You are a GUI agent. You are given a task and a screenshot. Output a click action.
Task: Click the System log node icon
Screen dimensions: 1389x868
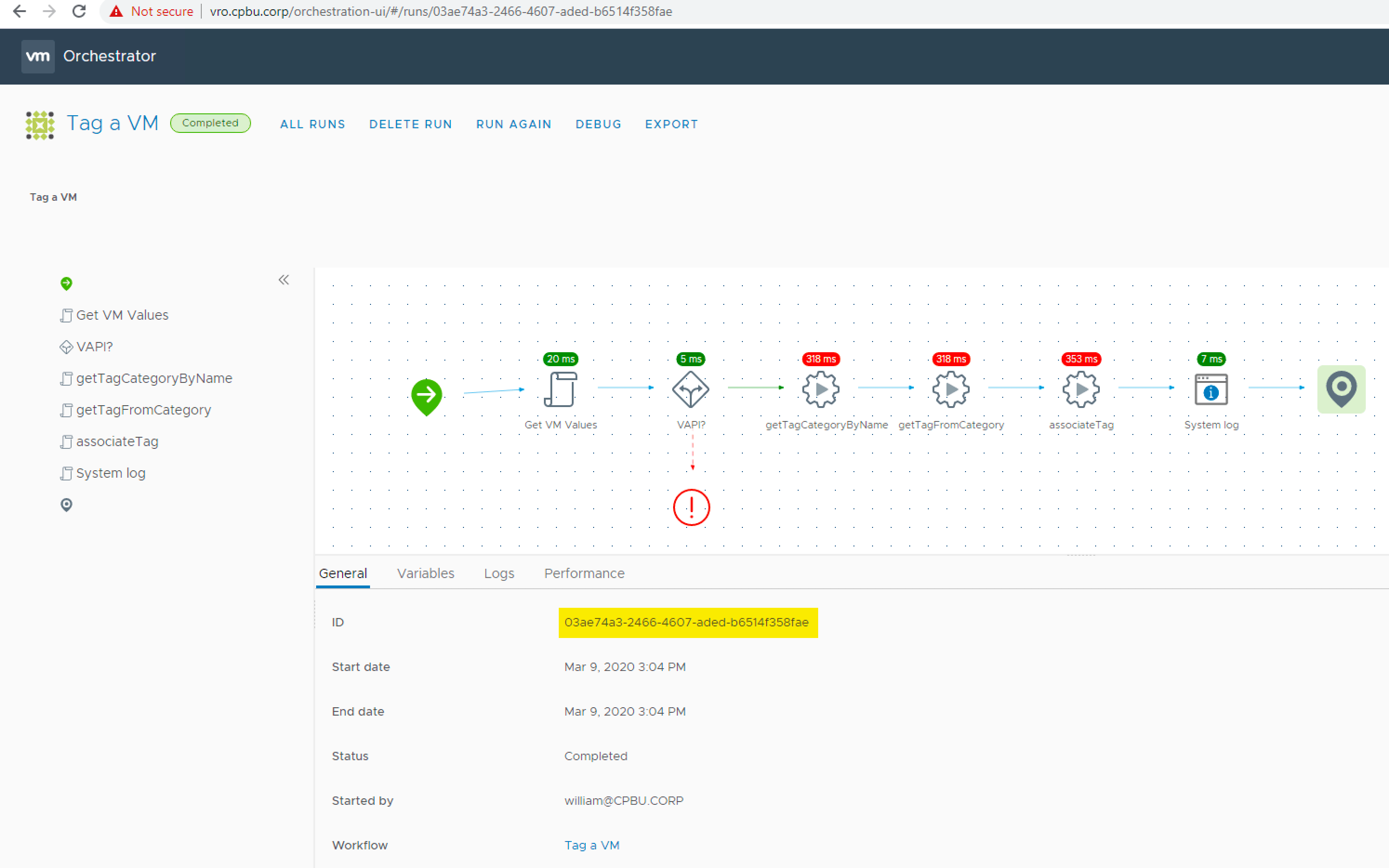[1211, 390]
